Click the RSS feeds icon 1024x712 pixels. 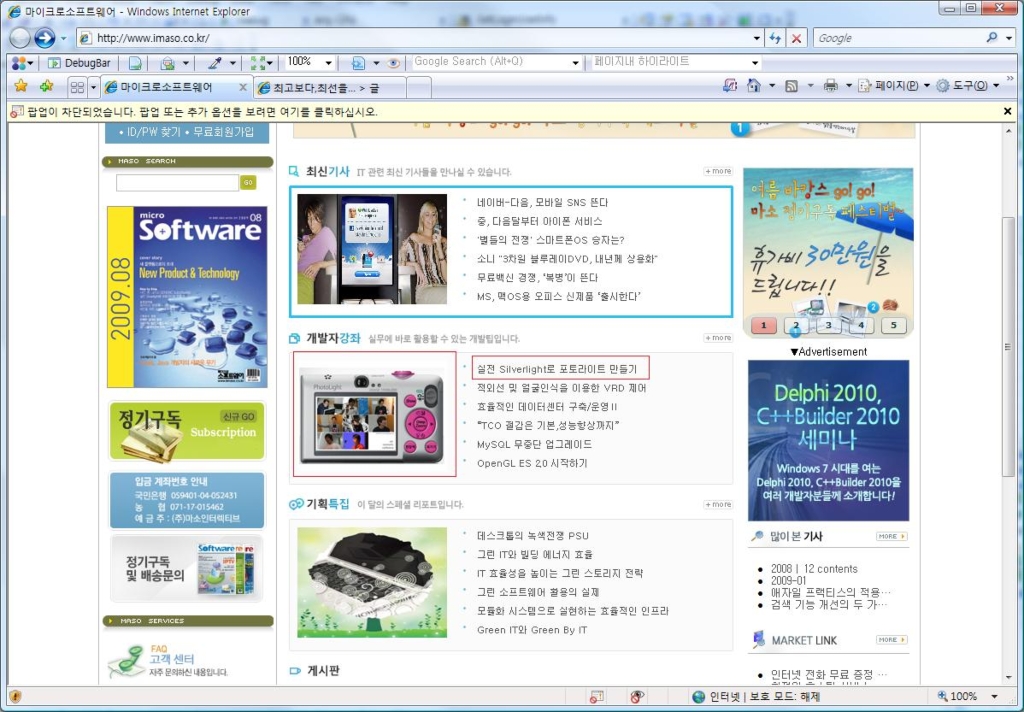click(791, 86)
